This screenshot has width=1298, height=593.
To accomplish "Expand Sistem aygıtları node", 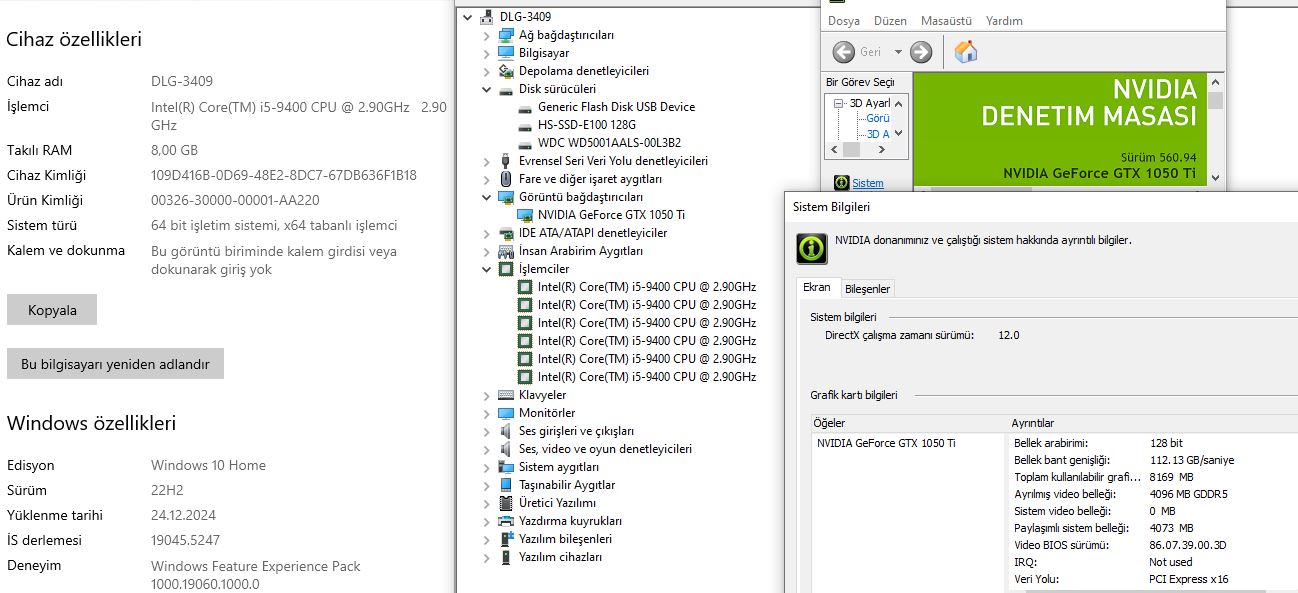I will pos(486,467).
